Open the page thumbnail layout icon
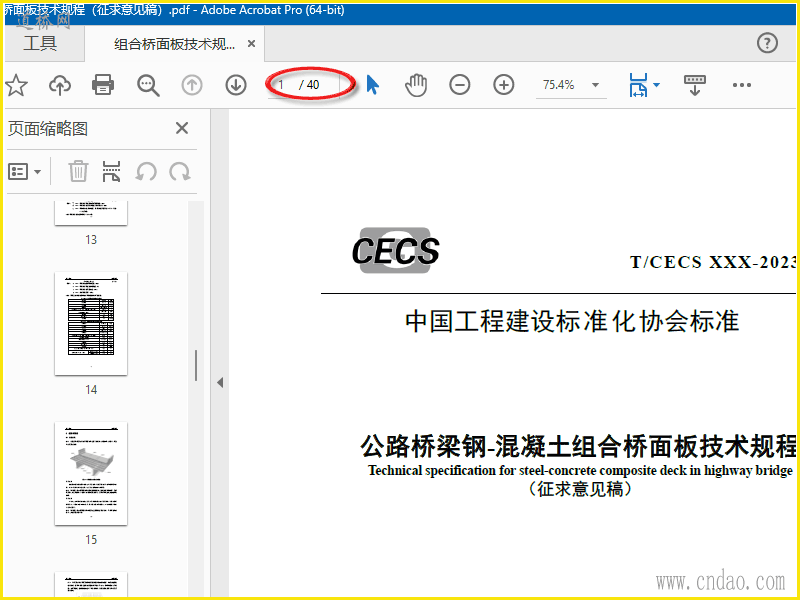Image resolution: width=800 pixels, height=600 pixels. 111,171
